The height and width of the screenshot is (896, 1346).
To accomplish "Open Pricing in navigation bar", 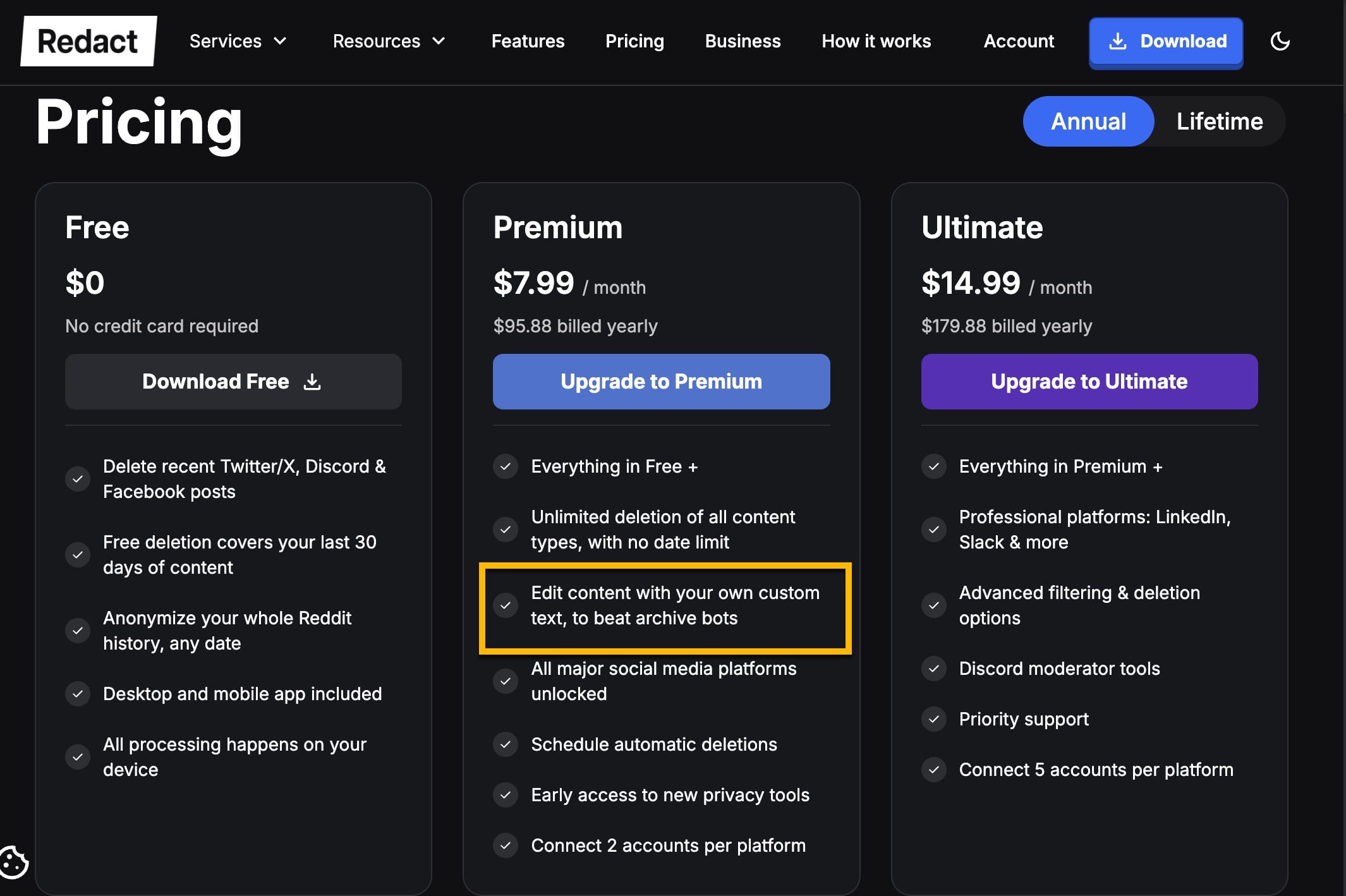I will click(x=634, y=41).
